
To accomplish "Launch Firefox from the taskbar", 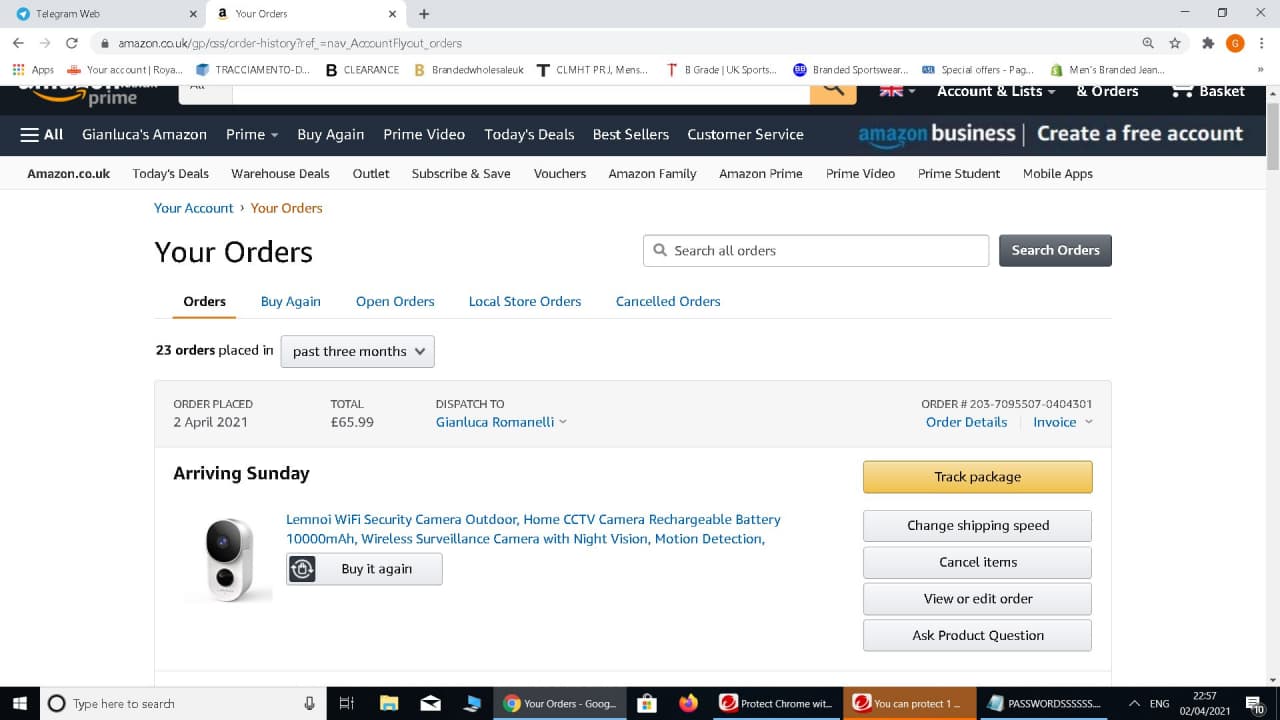I will (688, 703).
